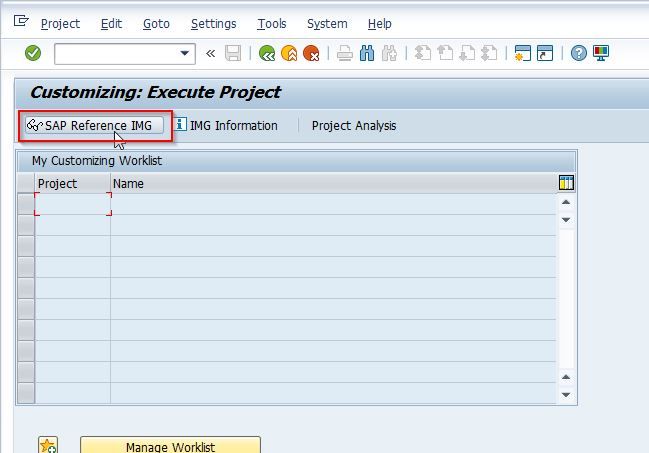Click the topmost scroll up arrow of worklist
Screen dimensions: 649x453
click(566, 202)
